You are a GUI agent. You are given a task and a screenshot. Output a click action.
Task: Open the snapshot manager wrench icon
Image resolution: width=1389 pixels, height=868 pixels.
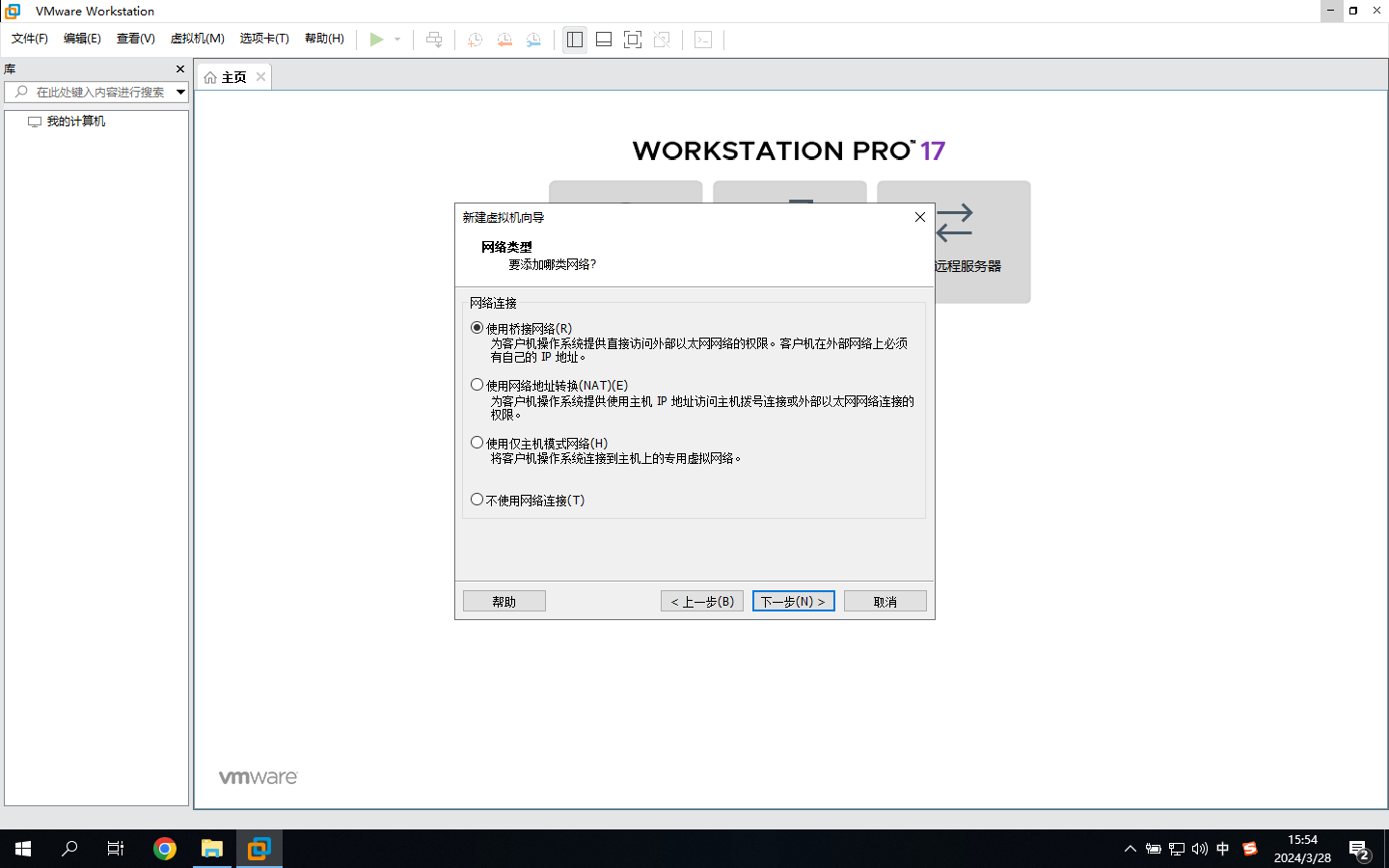tap(533, 40)
